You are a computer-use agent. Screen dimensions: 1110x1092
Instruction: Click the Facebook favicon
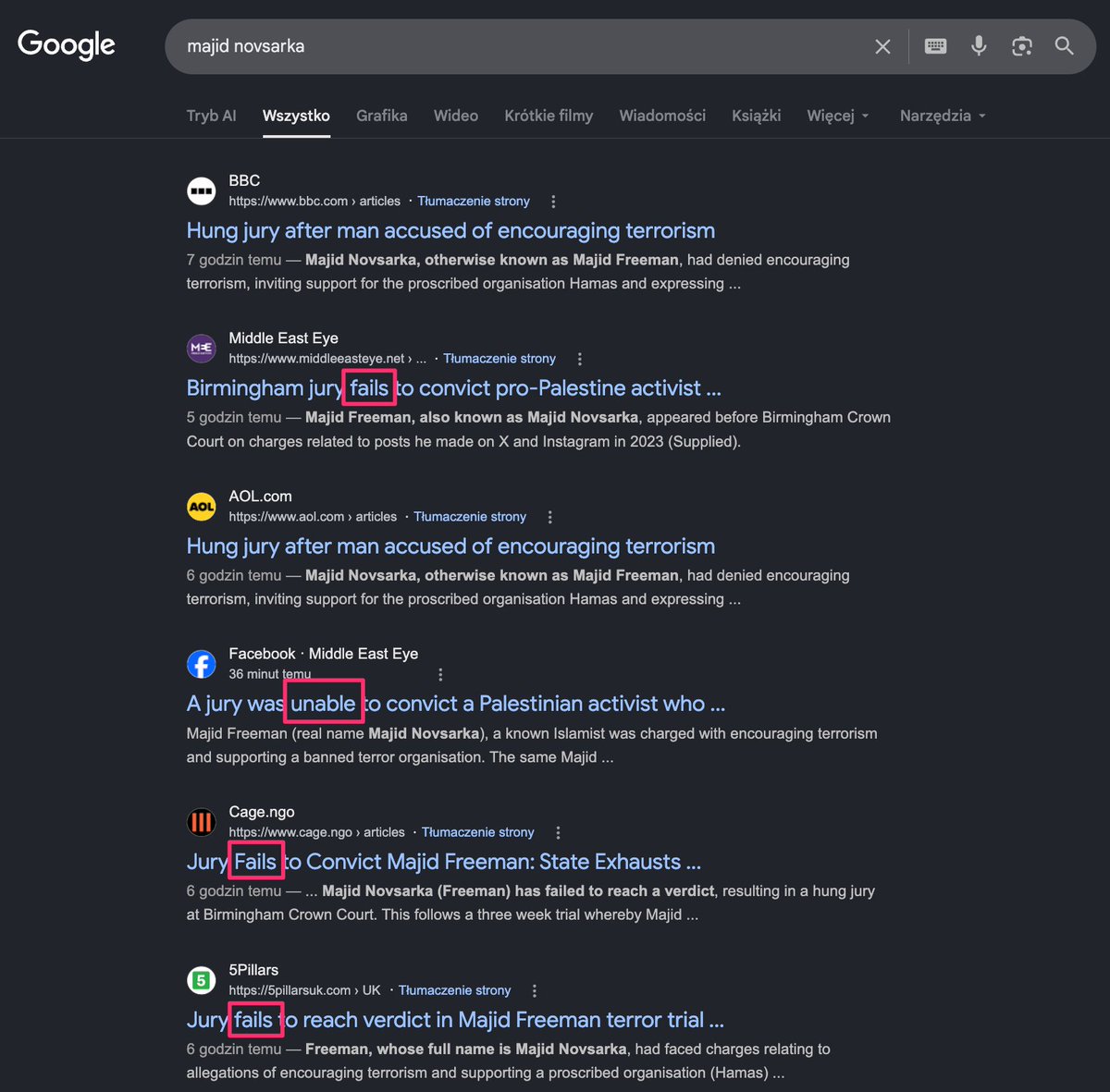(x=202, y=664)
